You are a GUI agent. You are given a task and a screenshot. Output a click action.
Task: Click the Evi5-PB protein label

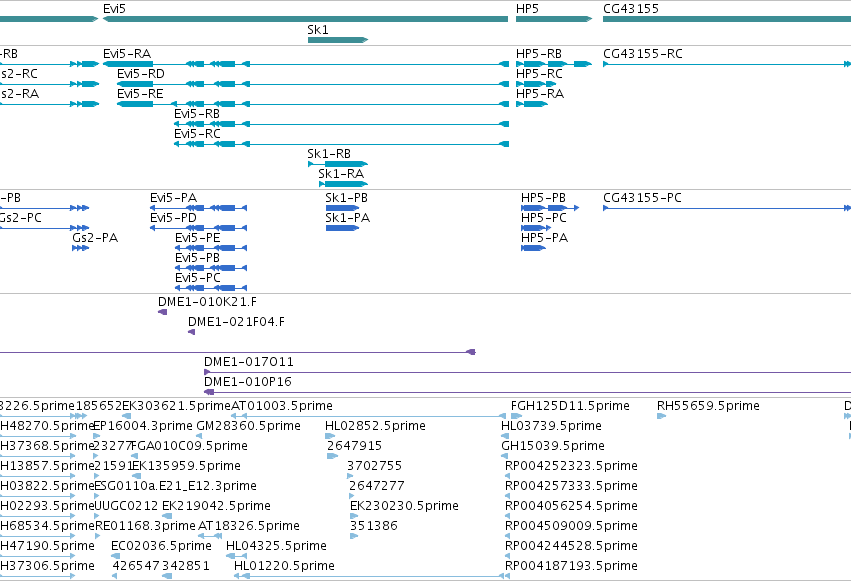point(197,258)
